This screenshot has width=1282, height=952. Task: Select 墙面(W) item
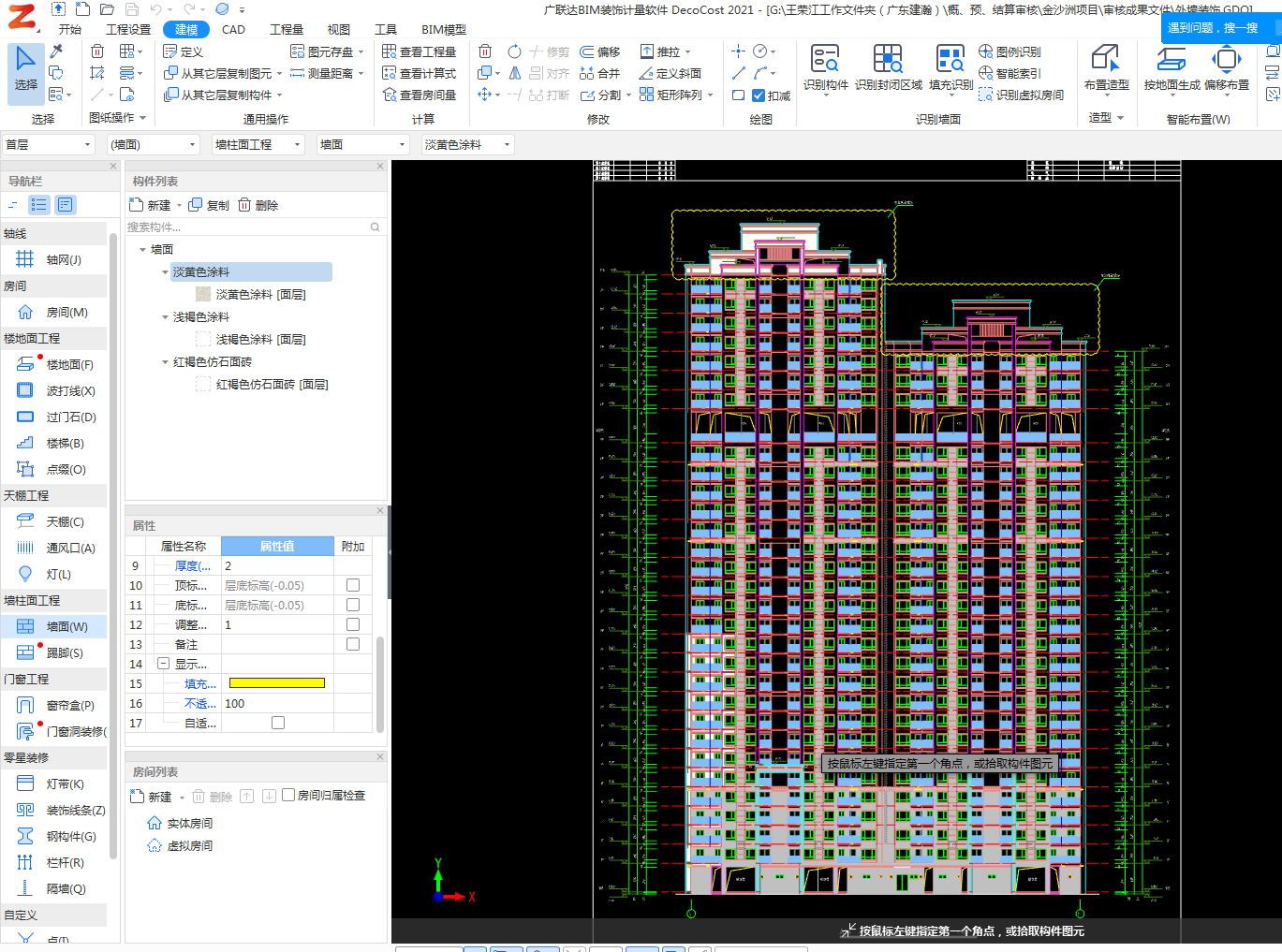click(x=54, y=626)
